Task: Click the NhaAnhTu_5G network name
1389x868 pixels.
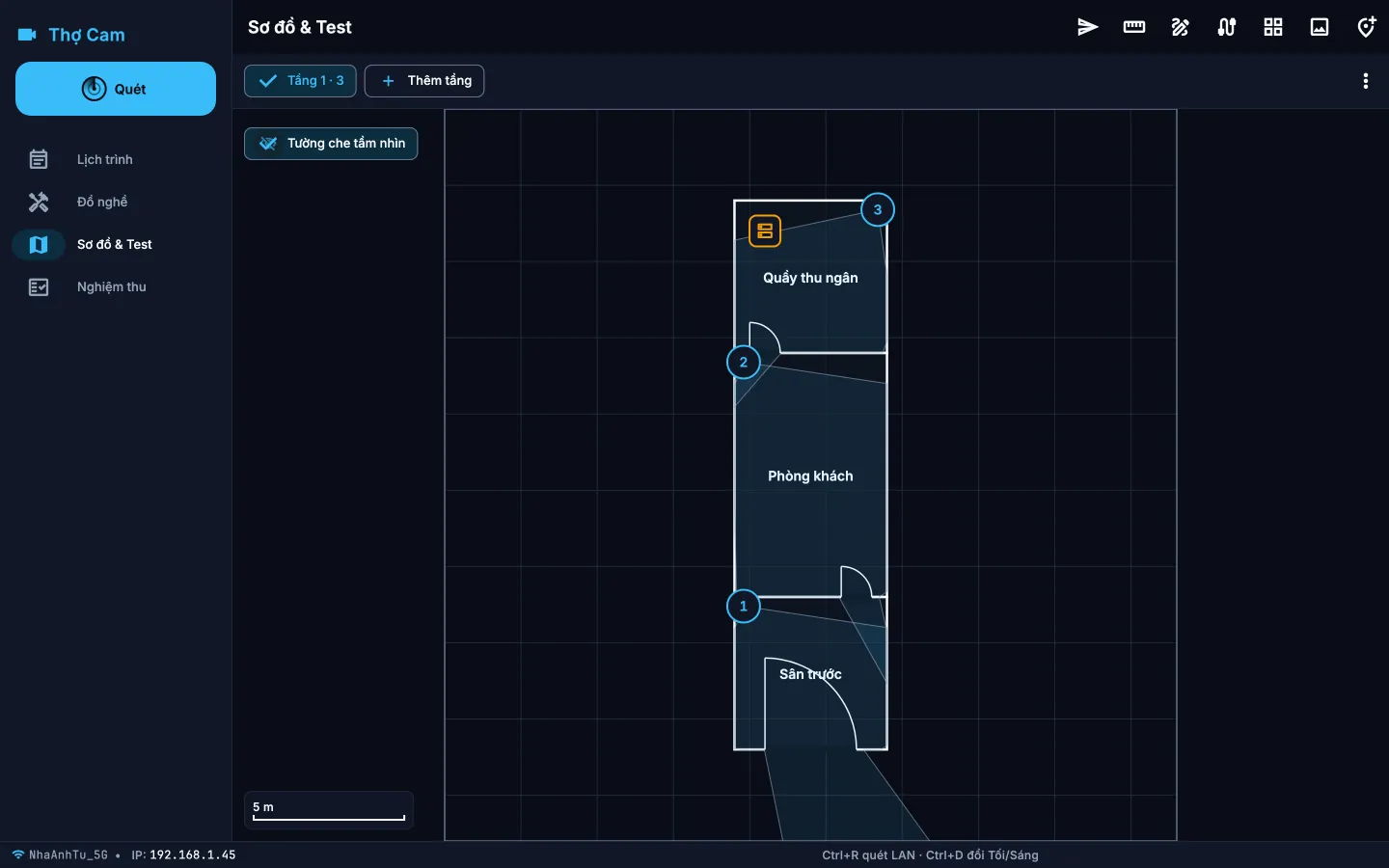Action: click(68, 854)
